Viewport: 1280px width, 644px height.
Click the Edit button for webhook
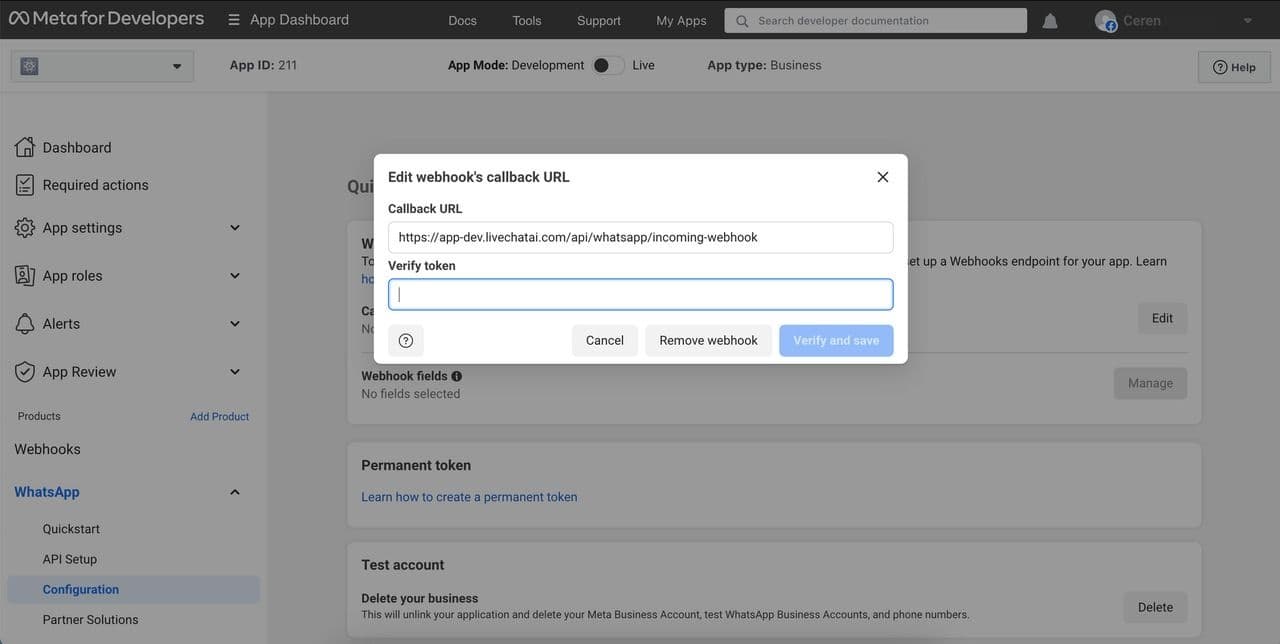[1162, 318]
